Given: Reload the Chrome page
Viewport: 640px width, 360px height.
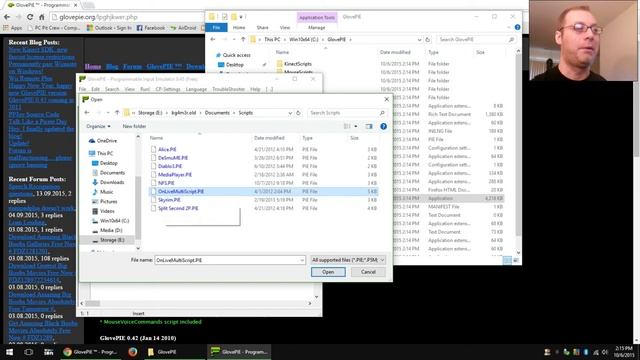Looking at the screenshot, I should coord(30,17).
